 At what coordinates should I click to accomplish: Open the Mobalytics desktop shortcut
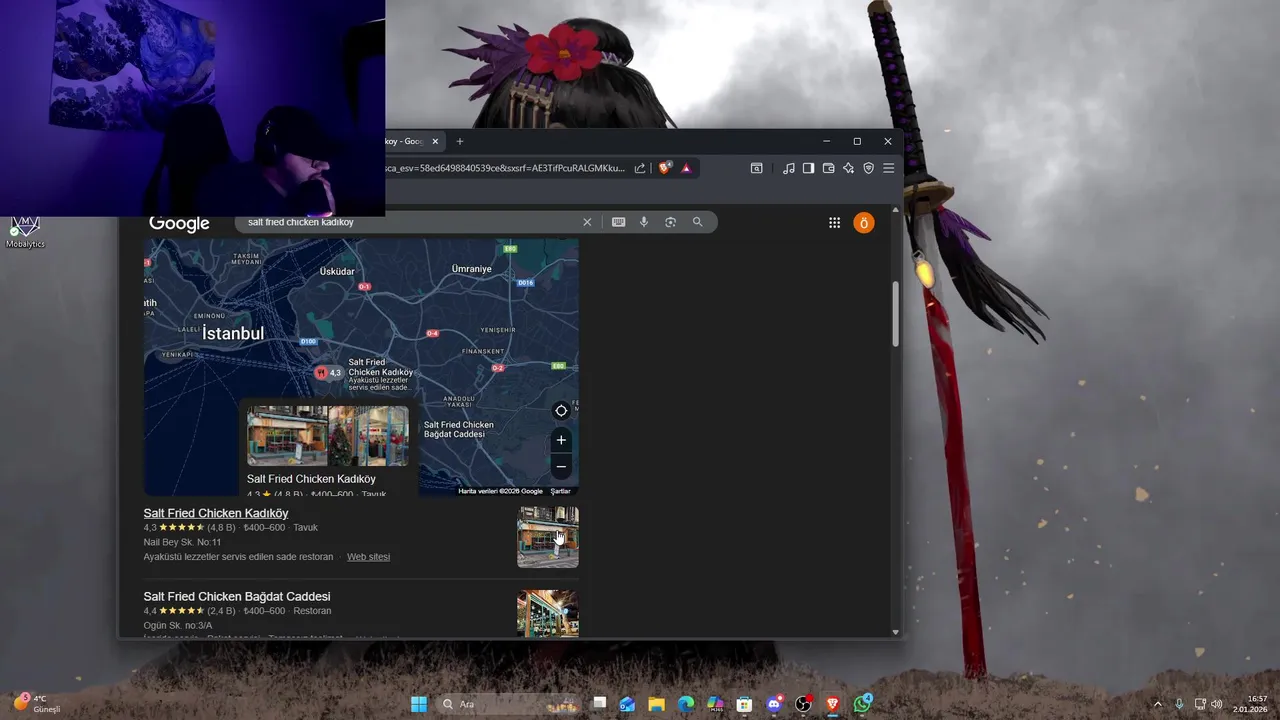25,230
